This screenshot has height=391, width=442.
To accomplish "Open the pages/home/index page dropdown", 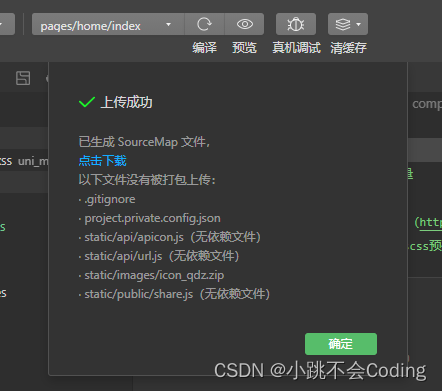I will click(x=108, y=24).
